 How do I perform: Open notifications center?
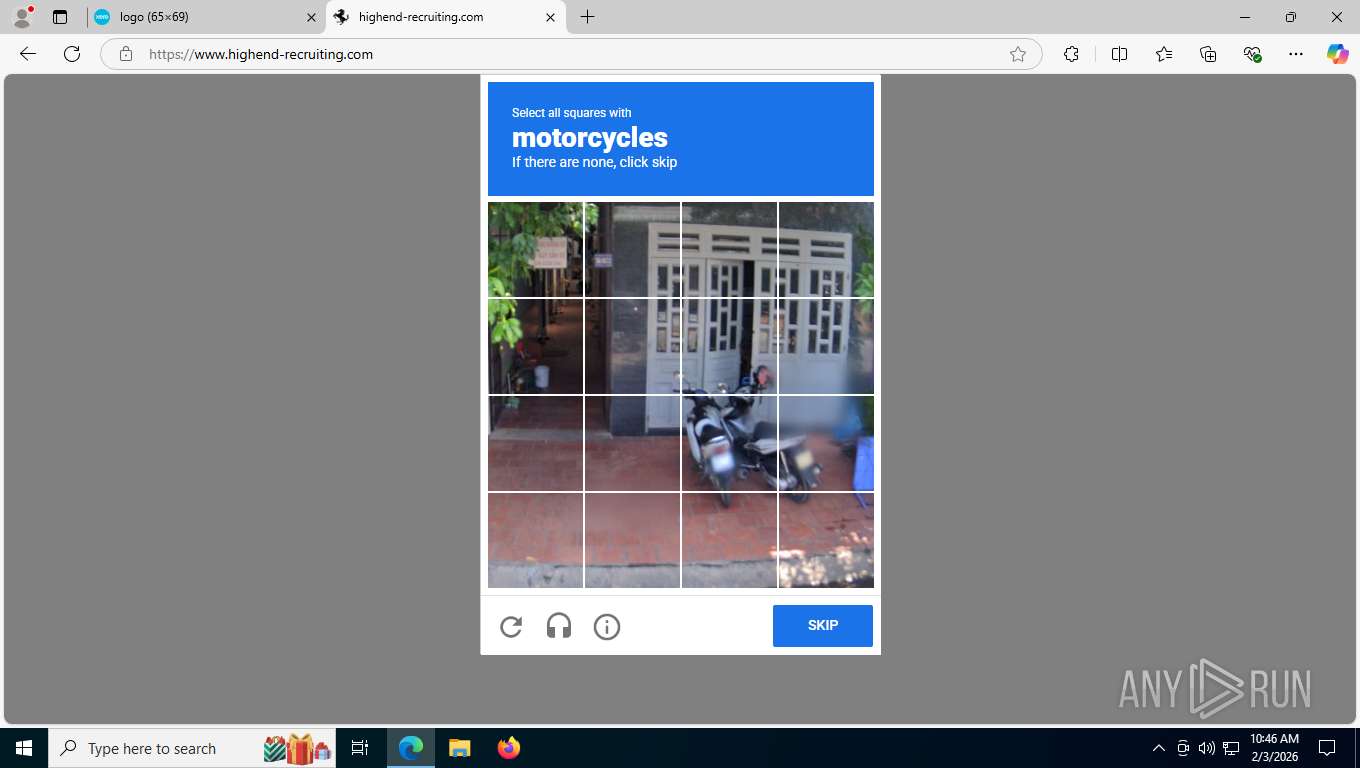click(1327, 748)
